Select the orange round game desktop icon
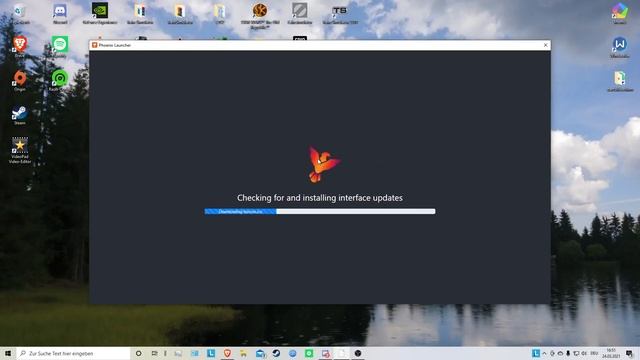Viewport: 640px width, 360px height. click(x=260, y=15)
